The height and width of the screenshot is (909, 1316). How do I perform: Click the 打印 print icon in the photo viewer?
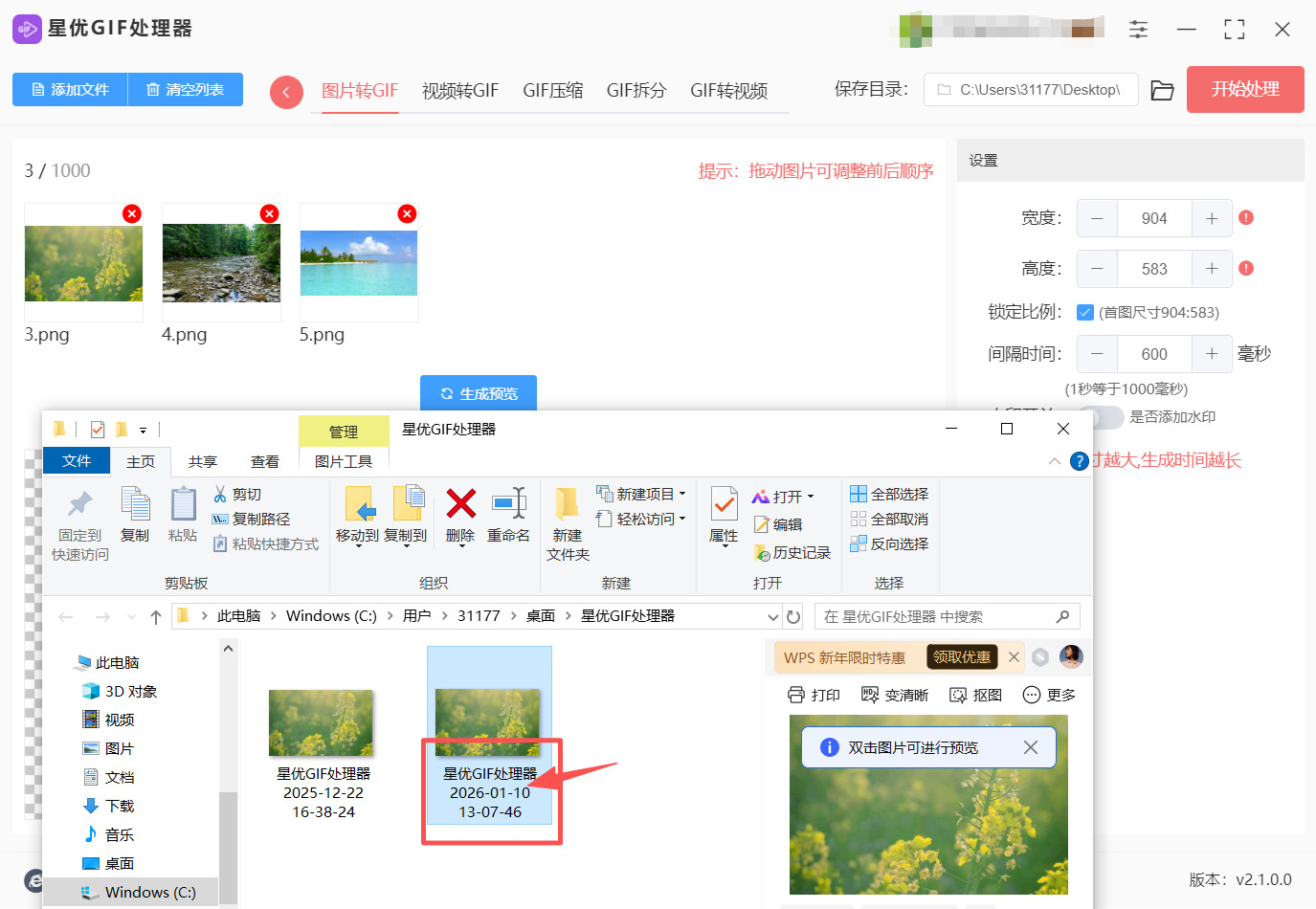point(798,694)
